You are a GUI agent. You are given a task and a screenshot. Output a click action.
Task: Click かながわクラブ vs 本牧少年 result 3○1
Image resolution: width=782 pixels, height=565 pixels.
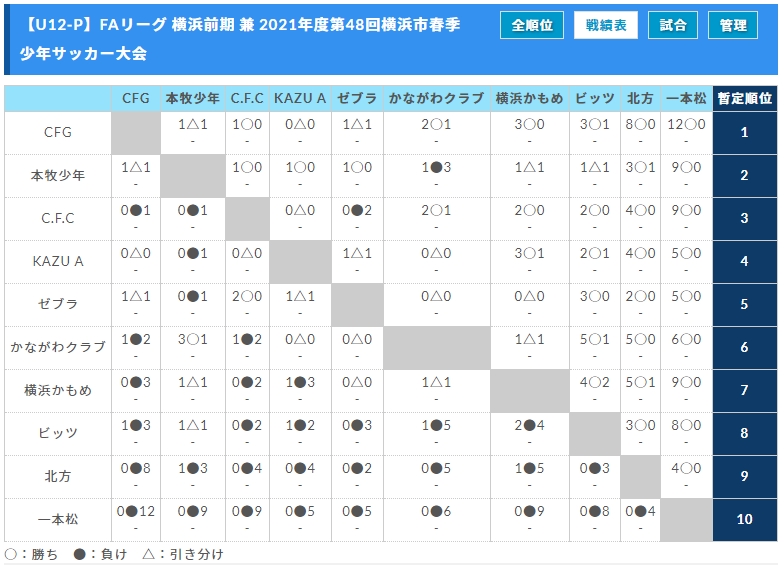click(193, 339)
